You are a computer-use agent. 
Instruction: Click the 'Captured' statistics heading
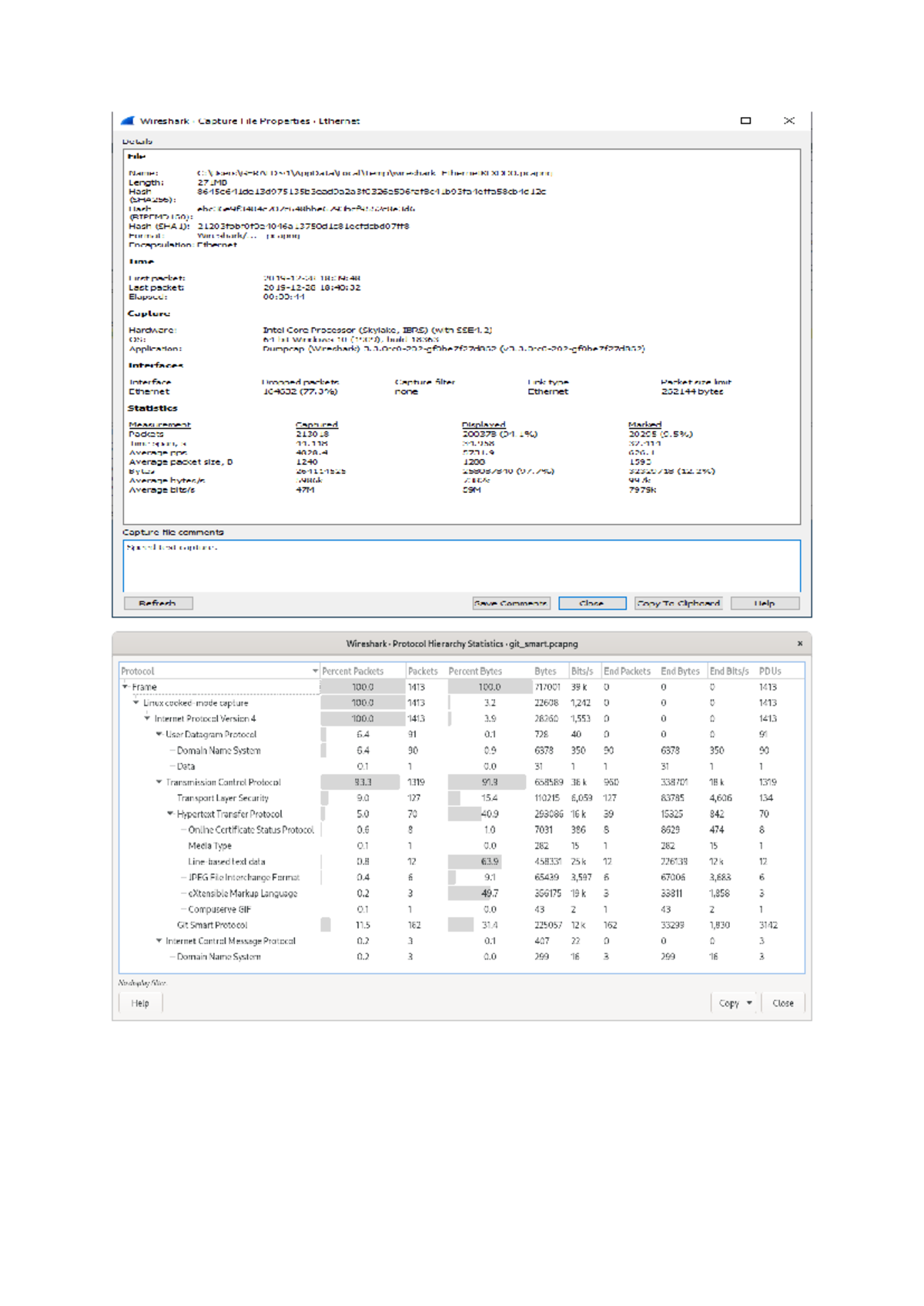316,425
